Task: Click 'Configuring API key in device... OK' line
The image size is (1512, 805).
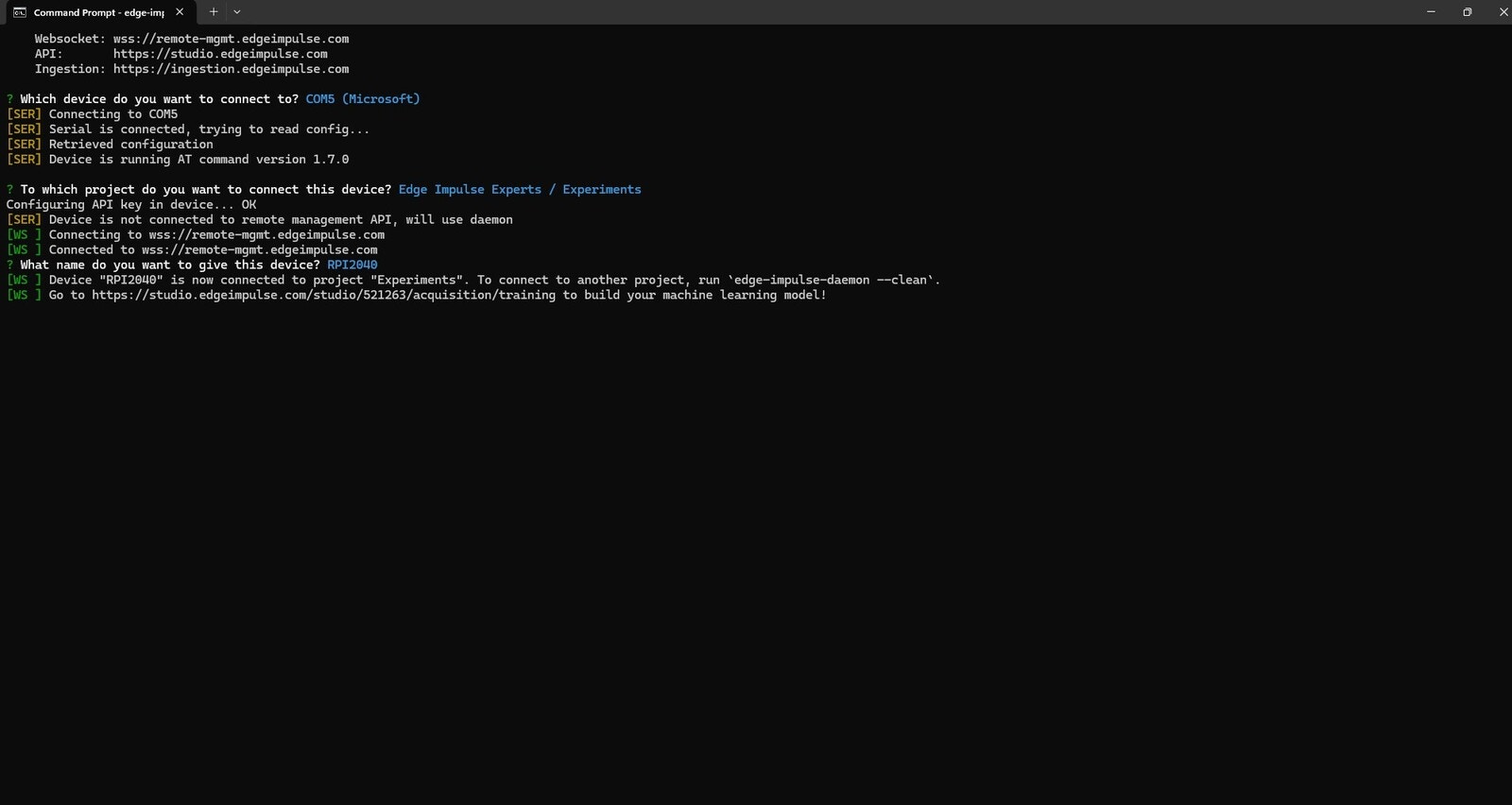Action: [x=131, y=205]
